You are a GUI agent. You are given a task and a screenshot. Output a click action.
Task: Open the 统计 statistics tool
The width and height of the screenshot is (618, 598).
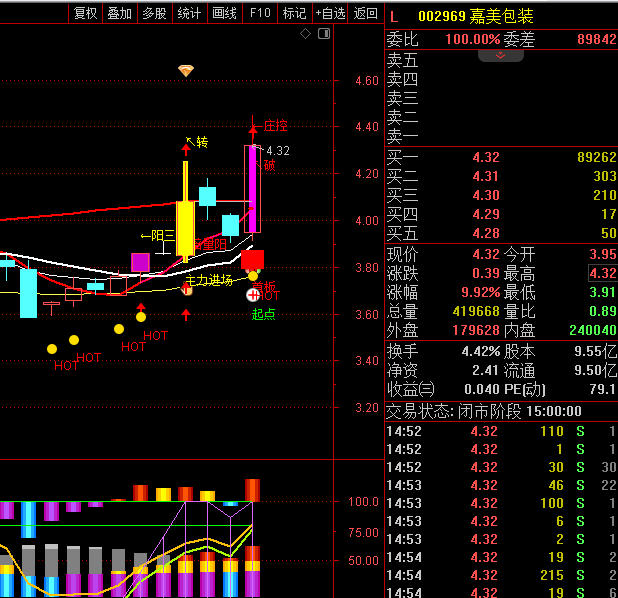click(188, 13)
